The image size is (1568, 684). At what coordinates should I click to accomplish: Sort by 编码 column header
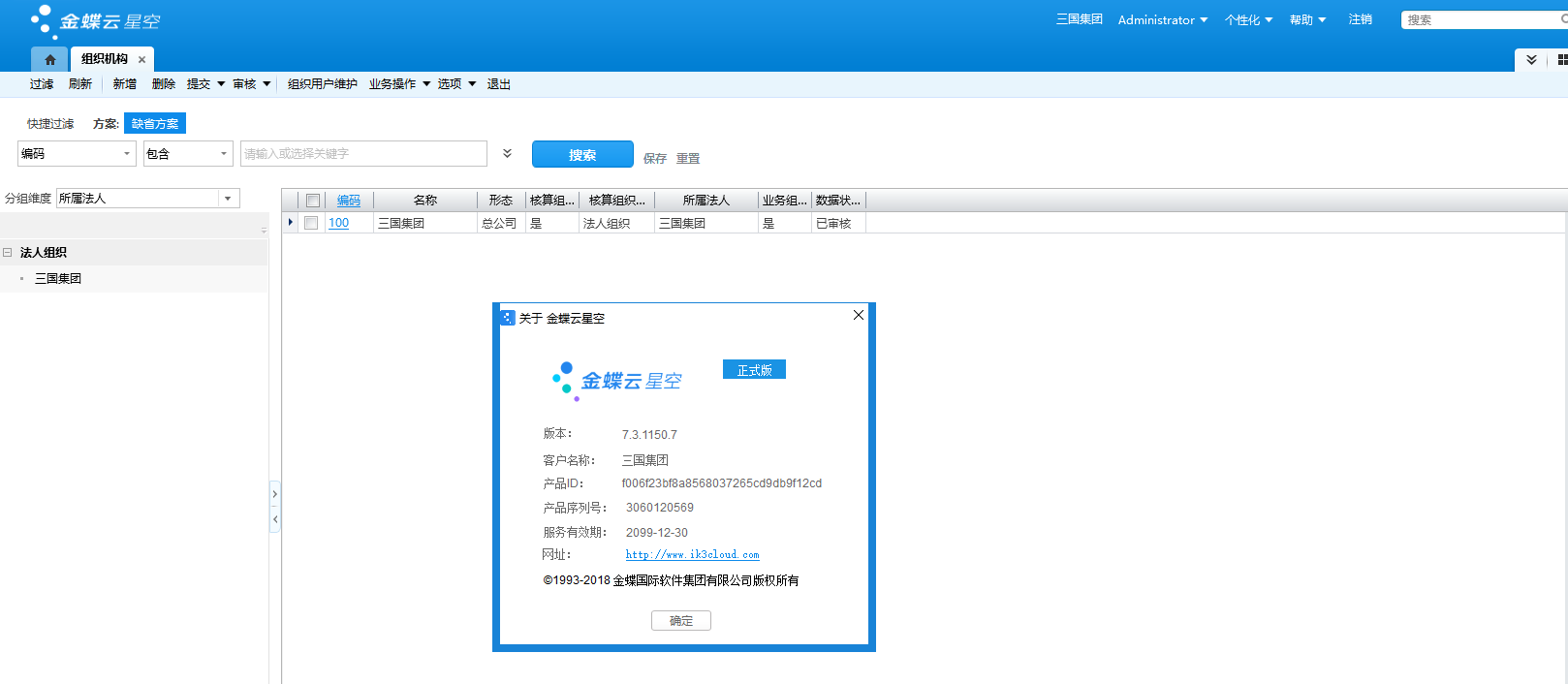[x=349, y=201]
